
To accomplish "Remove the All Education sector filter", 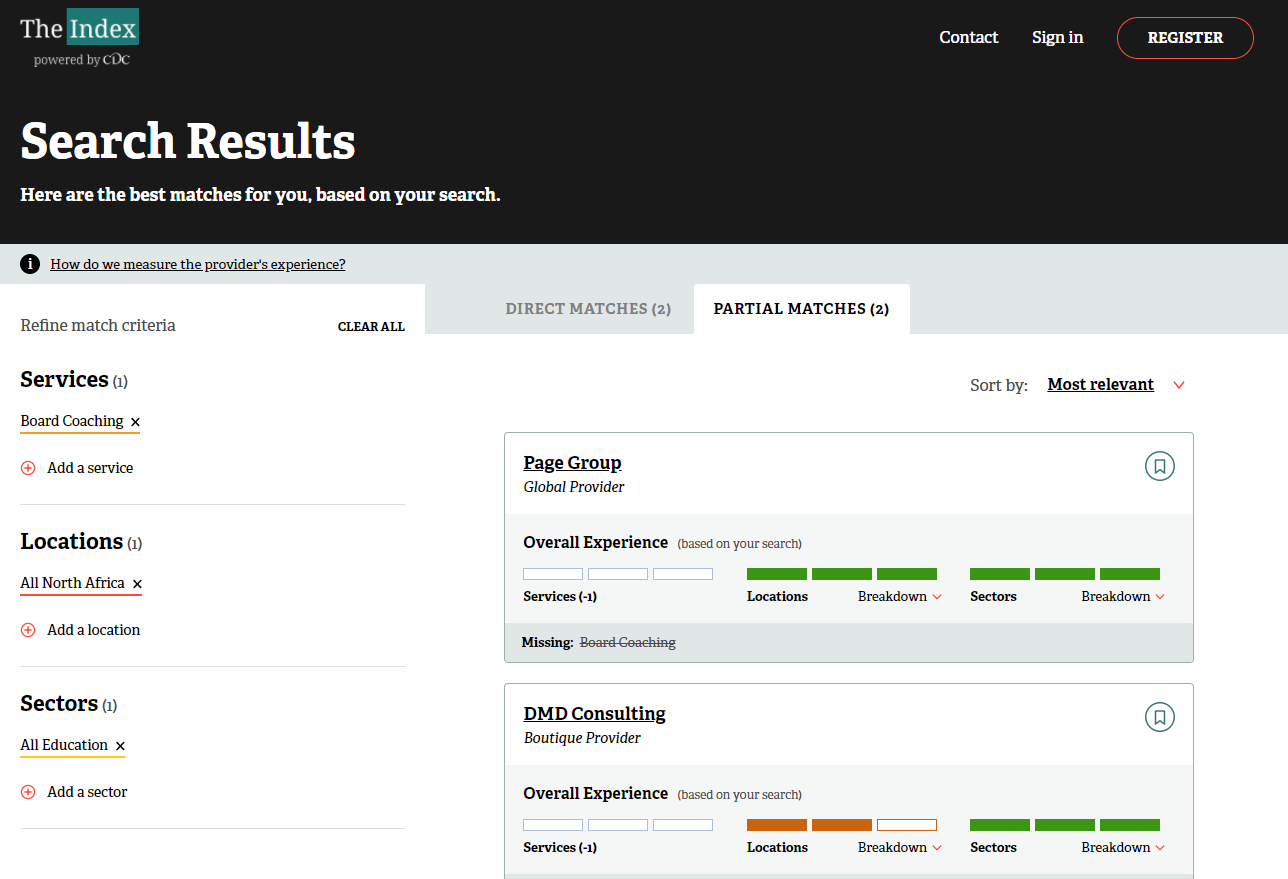I will click(x=120, y=746).
